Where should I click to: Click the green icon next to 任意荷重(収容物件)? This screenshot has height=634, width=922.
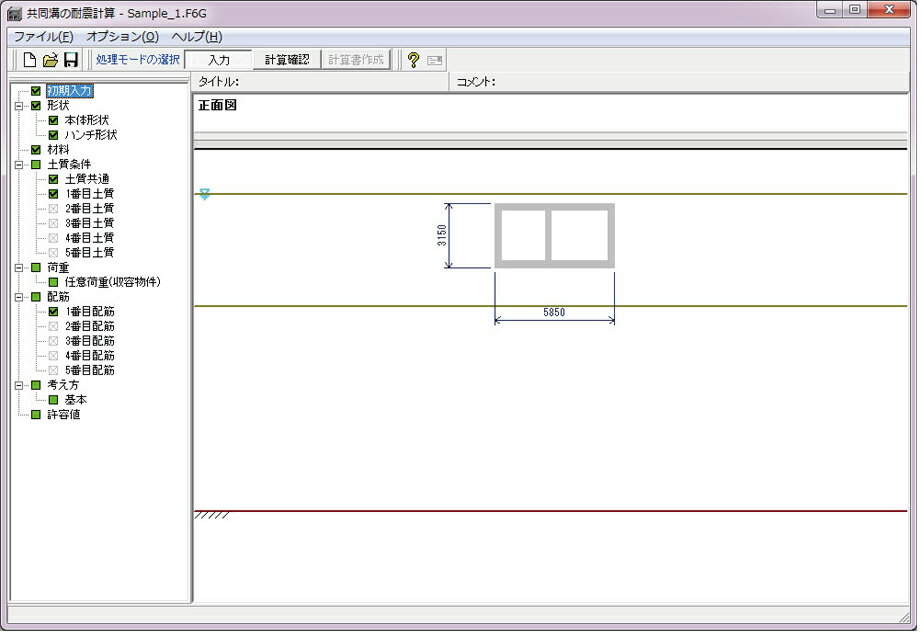54,283
